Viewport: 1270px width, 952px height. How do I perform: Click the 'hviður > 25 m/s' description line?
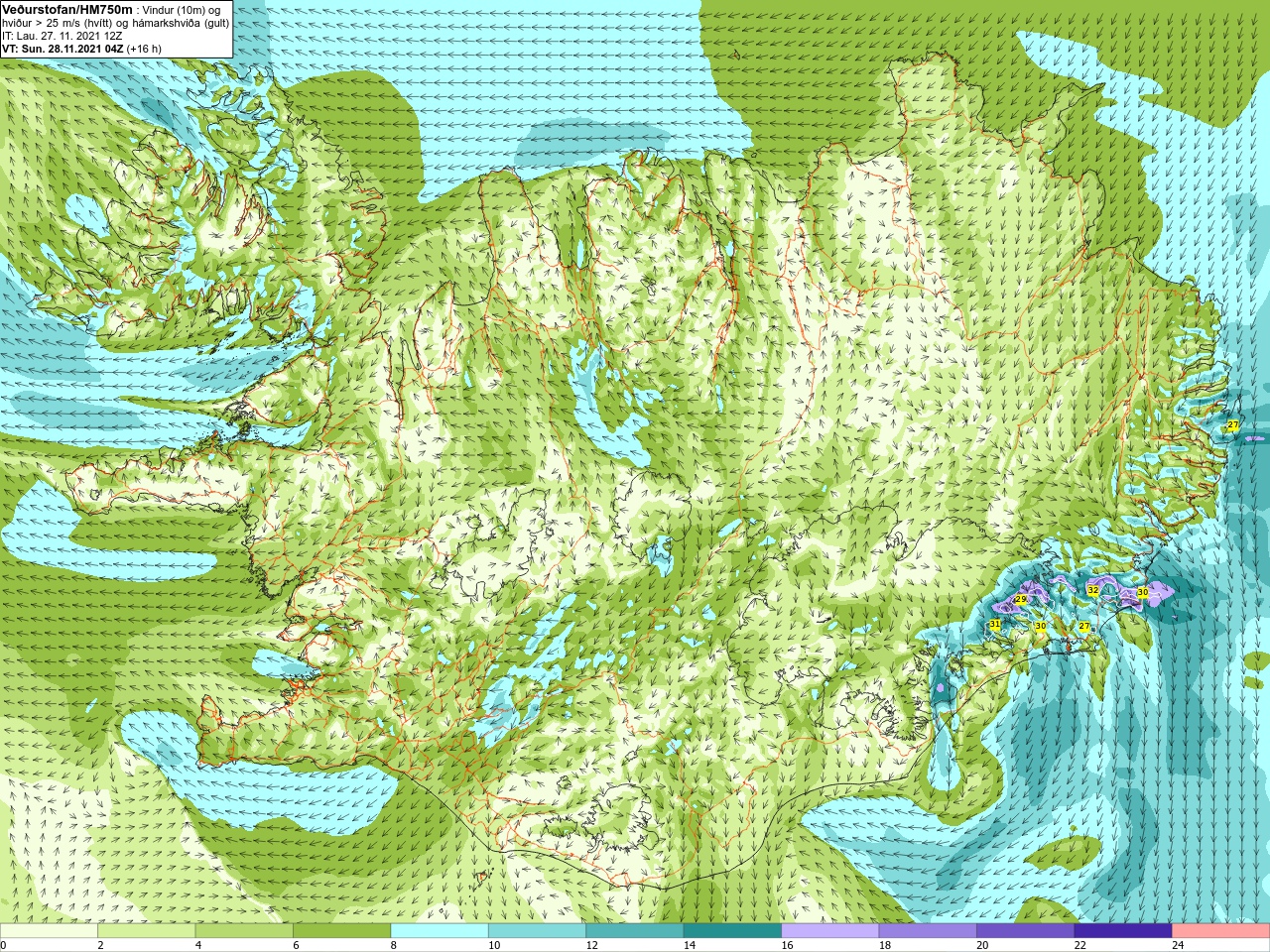pos(115,23)
